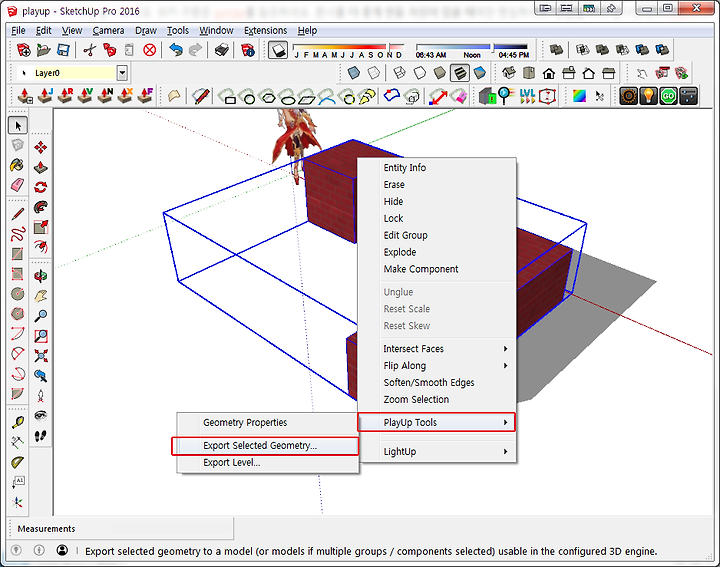Click the LightUp lightbulb icon
The width and height of the screenshot is (720, 567).
point(648,96)
